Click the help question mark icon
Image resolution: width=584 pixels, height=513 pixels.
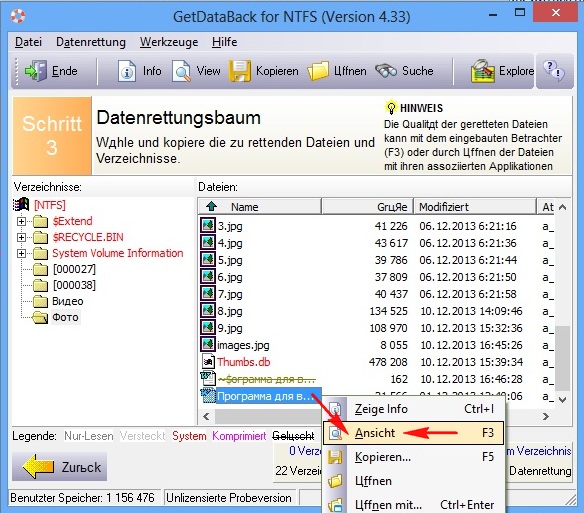pos(553,70)
